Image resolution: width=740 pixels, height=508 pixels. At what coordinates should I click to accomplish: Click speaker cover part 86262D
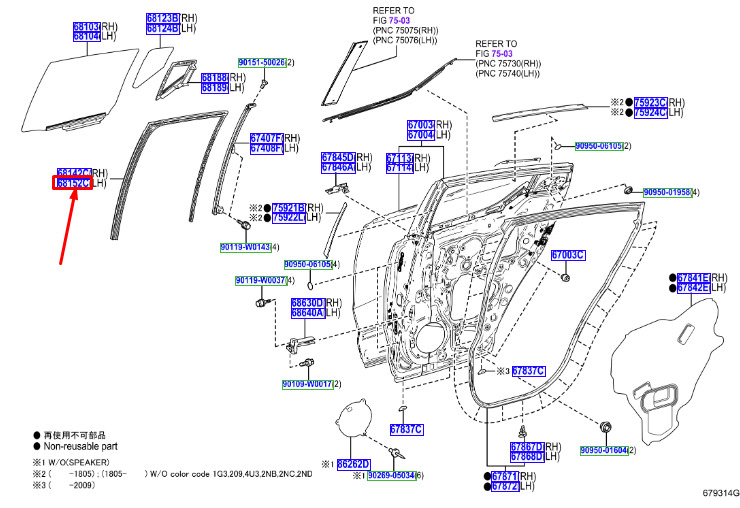353,465
